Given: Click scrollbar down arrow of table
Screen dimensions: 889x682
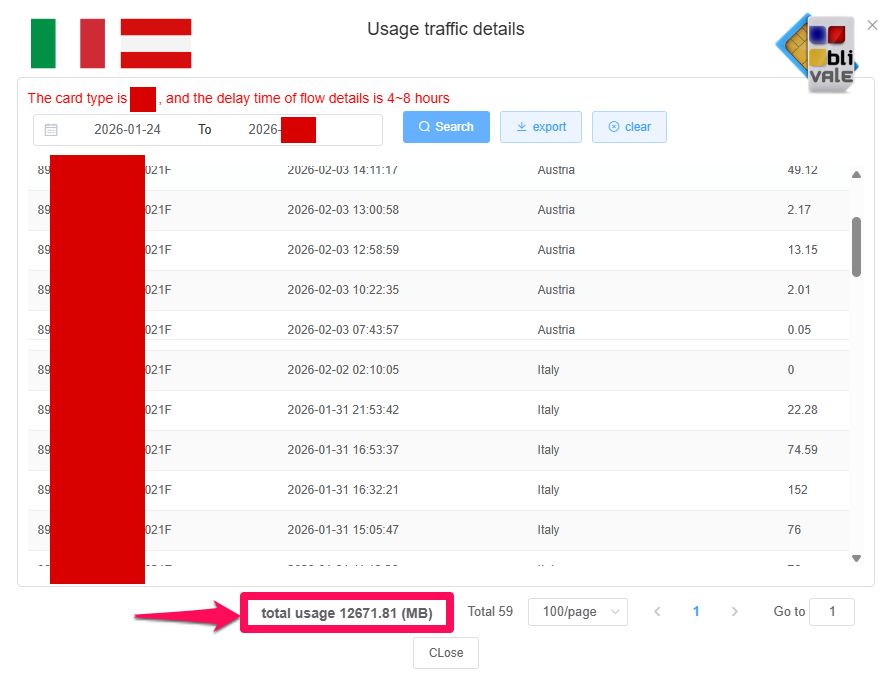Looking at the screenshot, I should 856,558.
